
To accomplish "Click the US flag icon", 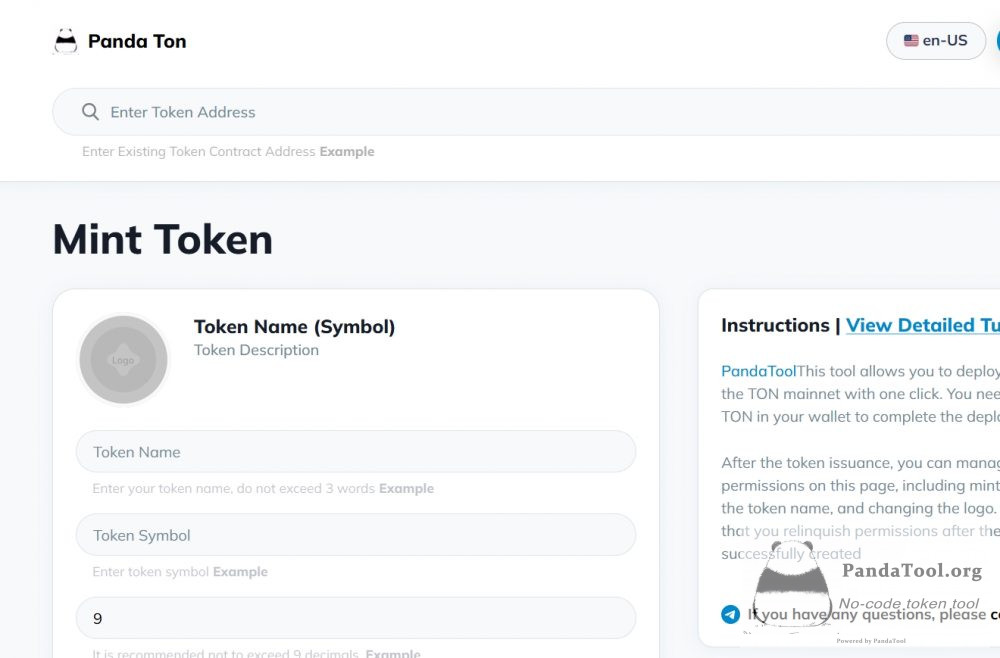I will (x=911, y=40).
